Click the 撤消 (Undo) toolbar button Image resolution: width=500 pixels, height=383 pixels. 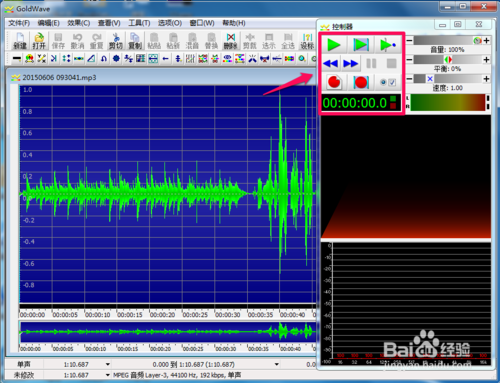click(x=77, y=41)
